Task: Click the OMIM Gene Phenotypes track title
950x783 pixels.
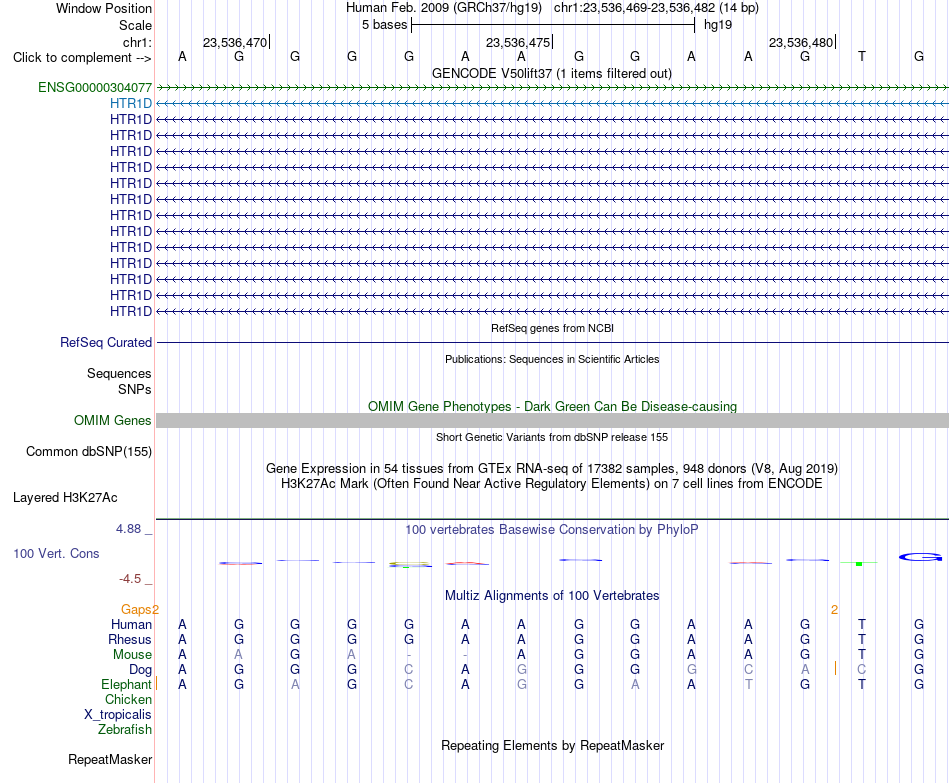Action: coord(552,406)
